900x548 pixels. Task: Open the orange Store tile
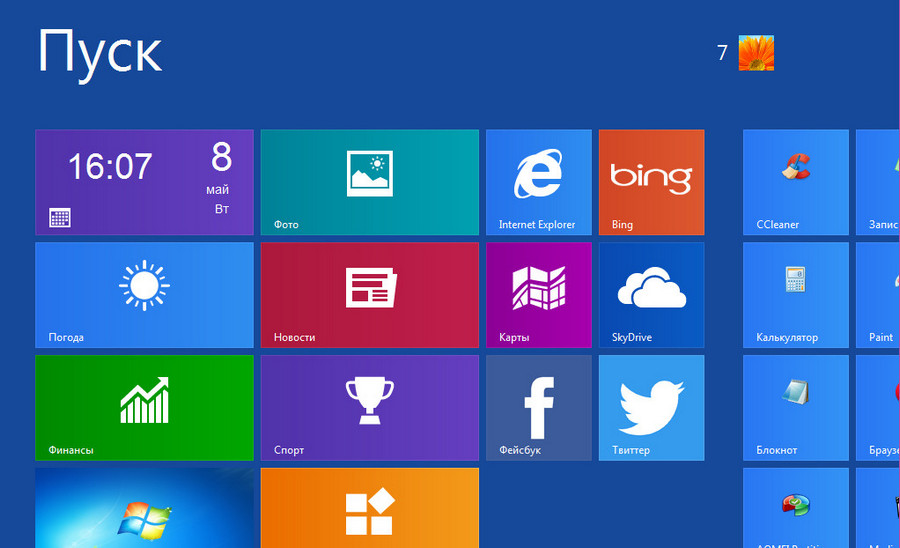[369, 508]
